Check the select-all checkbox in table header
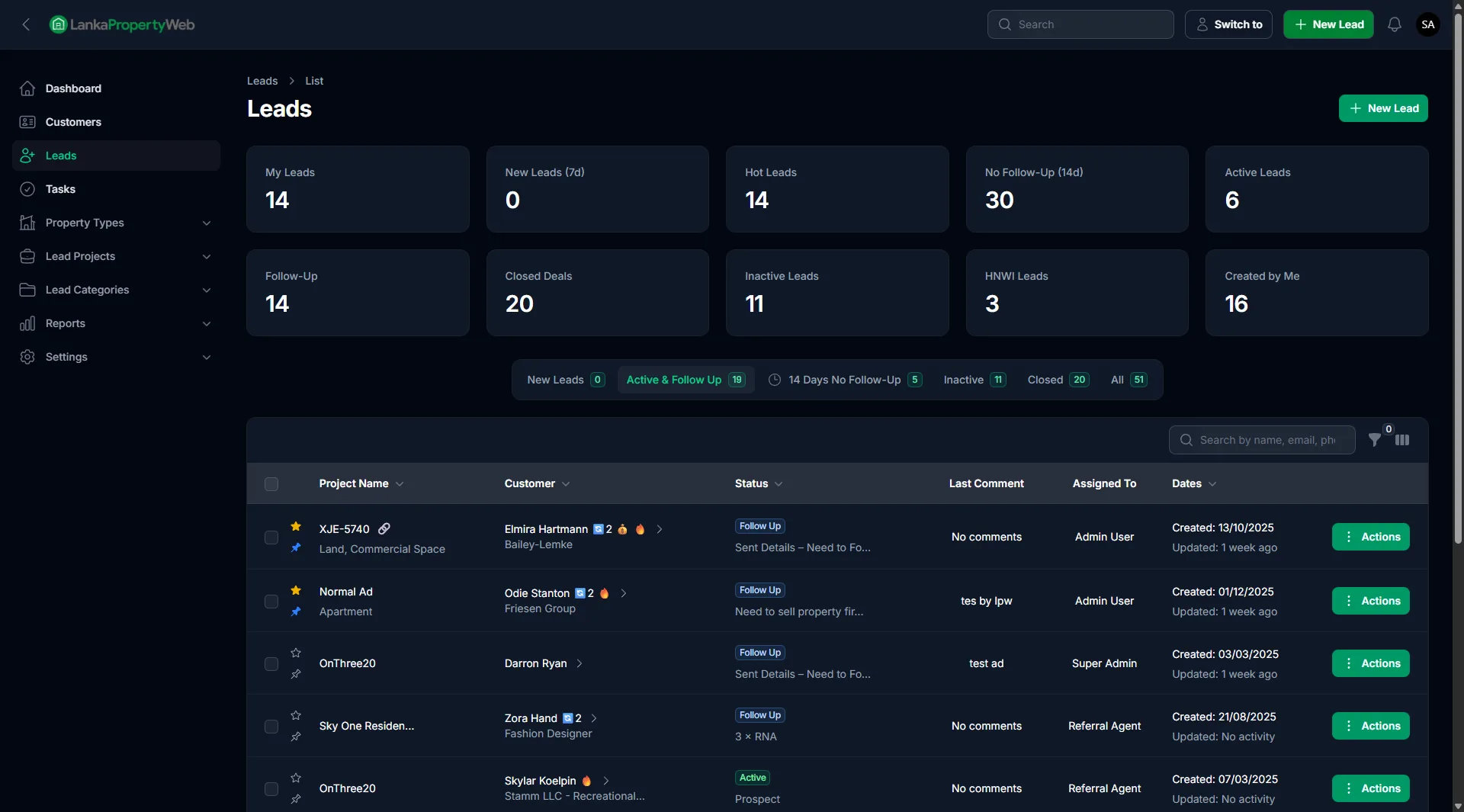The image size is (1464, 812). click(x=271, y=484)
